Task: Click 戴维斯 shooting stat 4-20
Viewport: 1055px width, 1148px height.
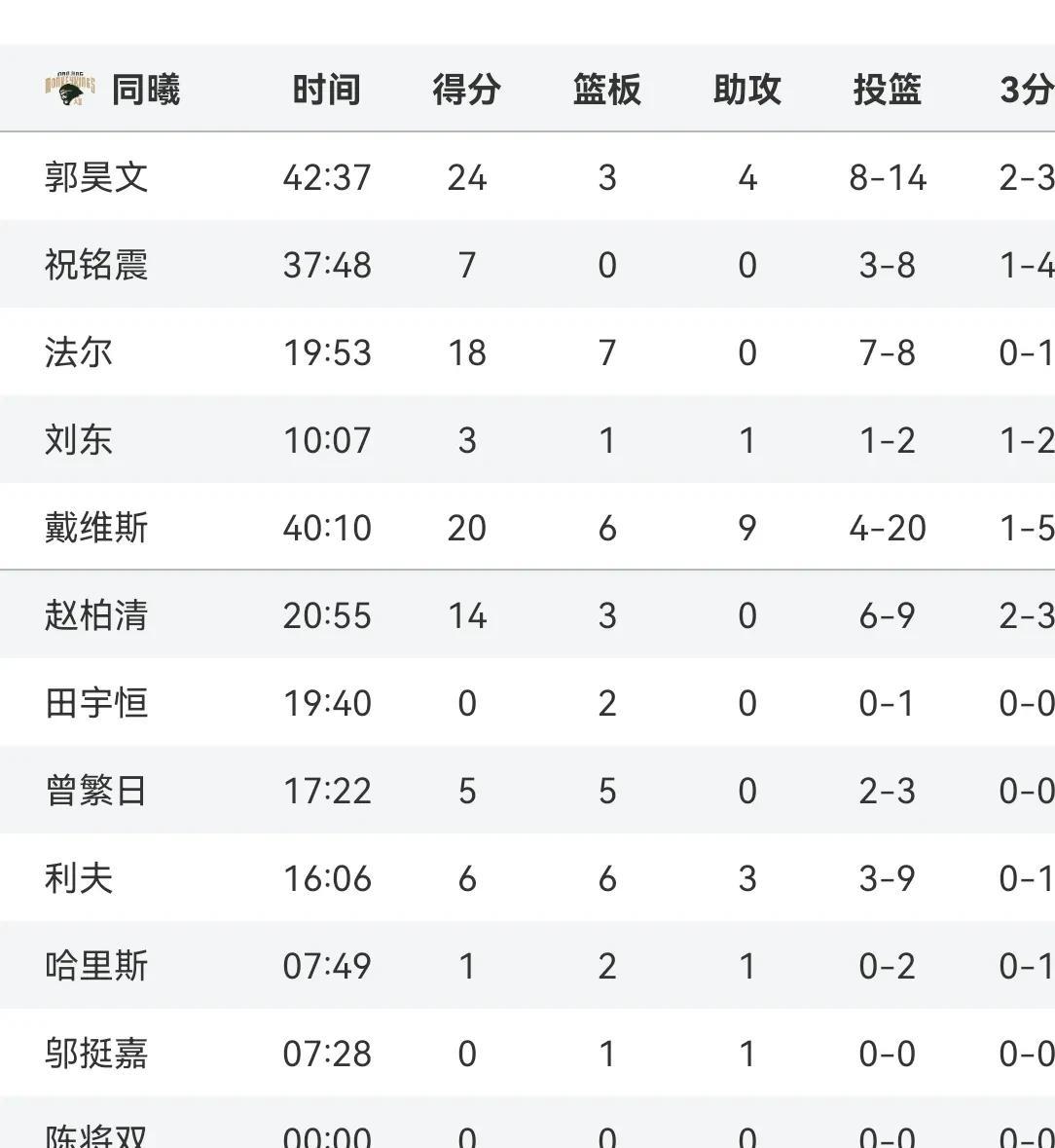Action: point(888,528)
